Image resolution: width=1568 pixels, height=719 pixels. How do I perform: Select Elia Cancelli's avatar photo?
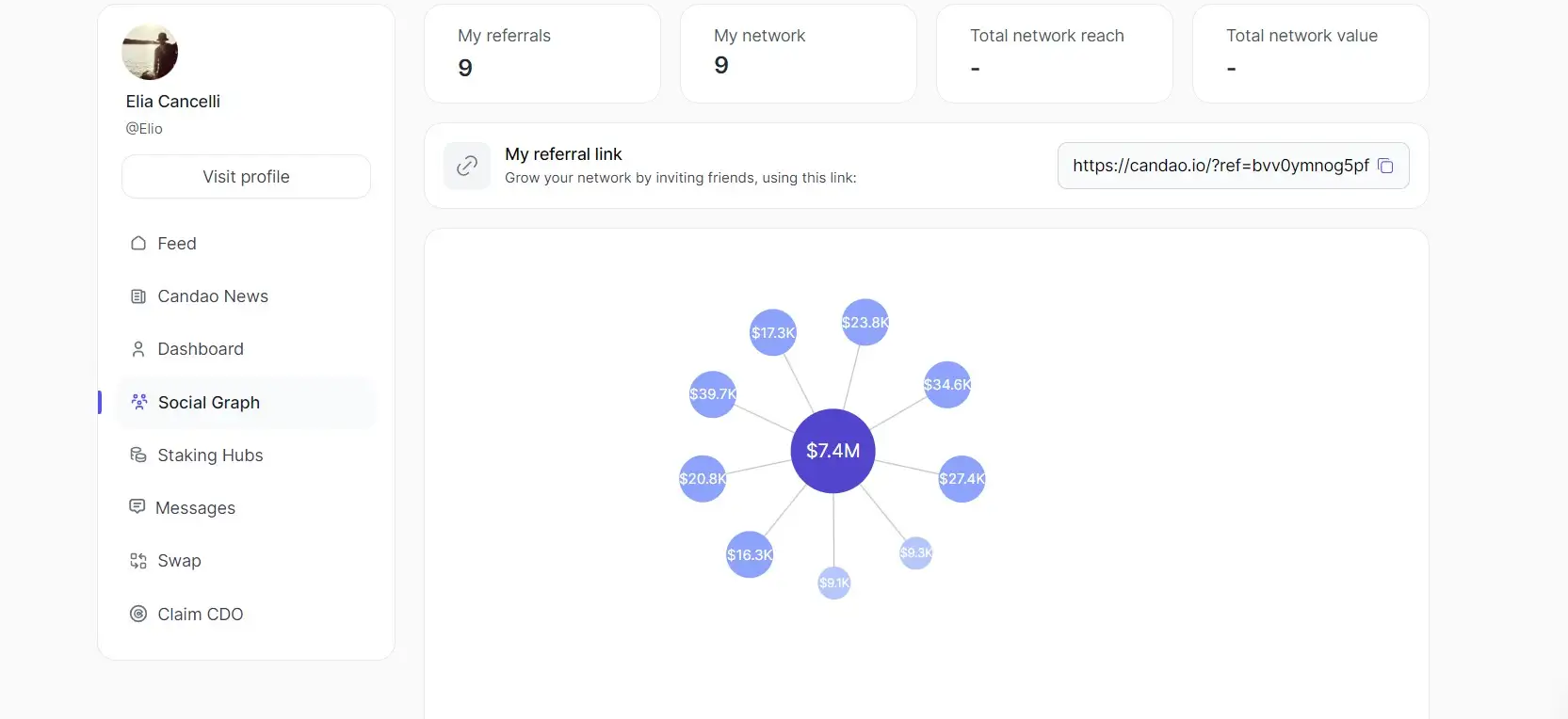(150, 52)
